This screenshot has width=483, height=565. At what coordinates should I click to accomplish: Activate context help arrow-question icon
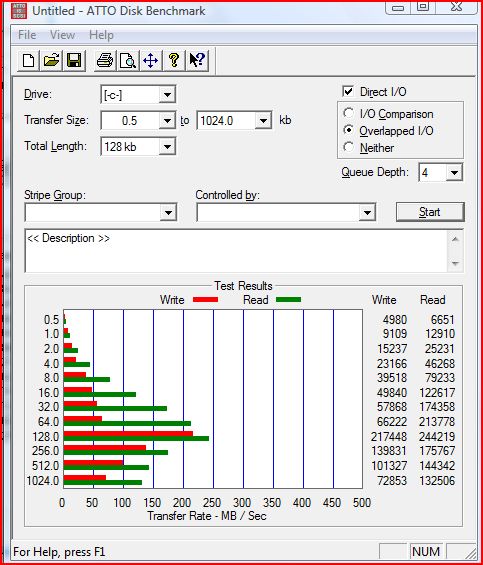197,60
